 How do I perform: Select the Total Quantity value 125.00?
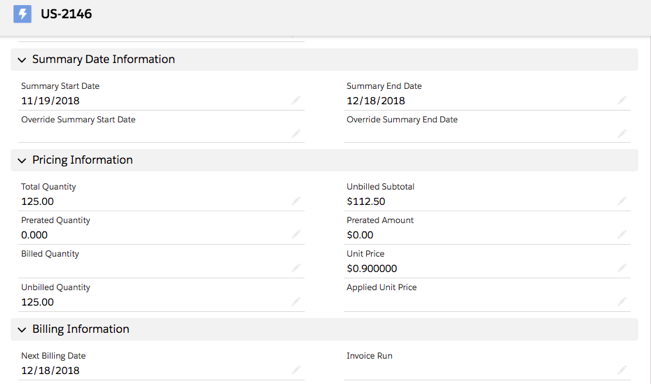[37, 202]
